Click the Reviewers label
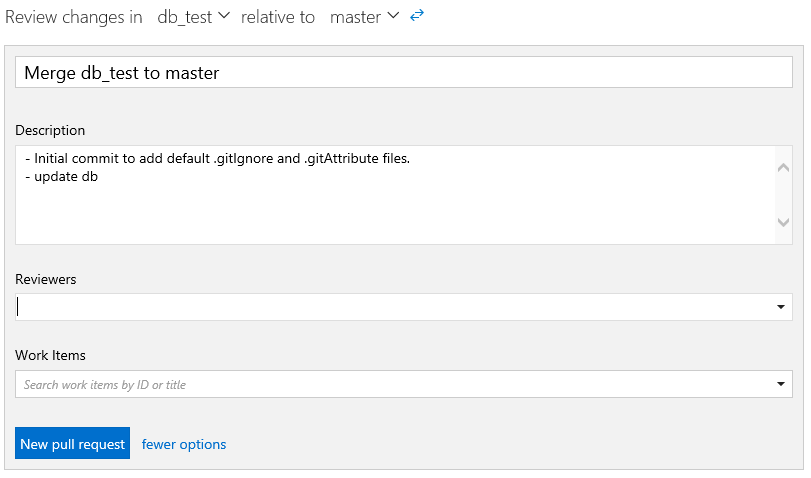 pyautogui.click(x=46, y=279)
